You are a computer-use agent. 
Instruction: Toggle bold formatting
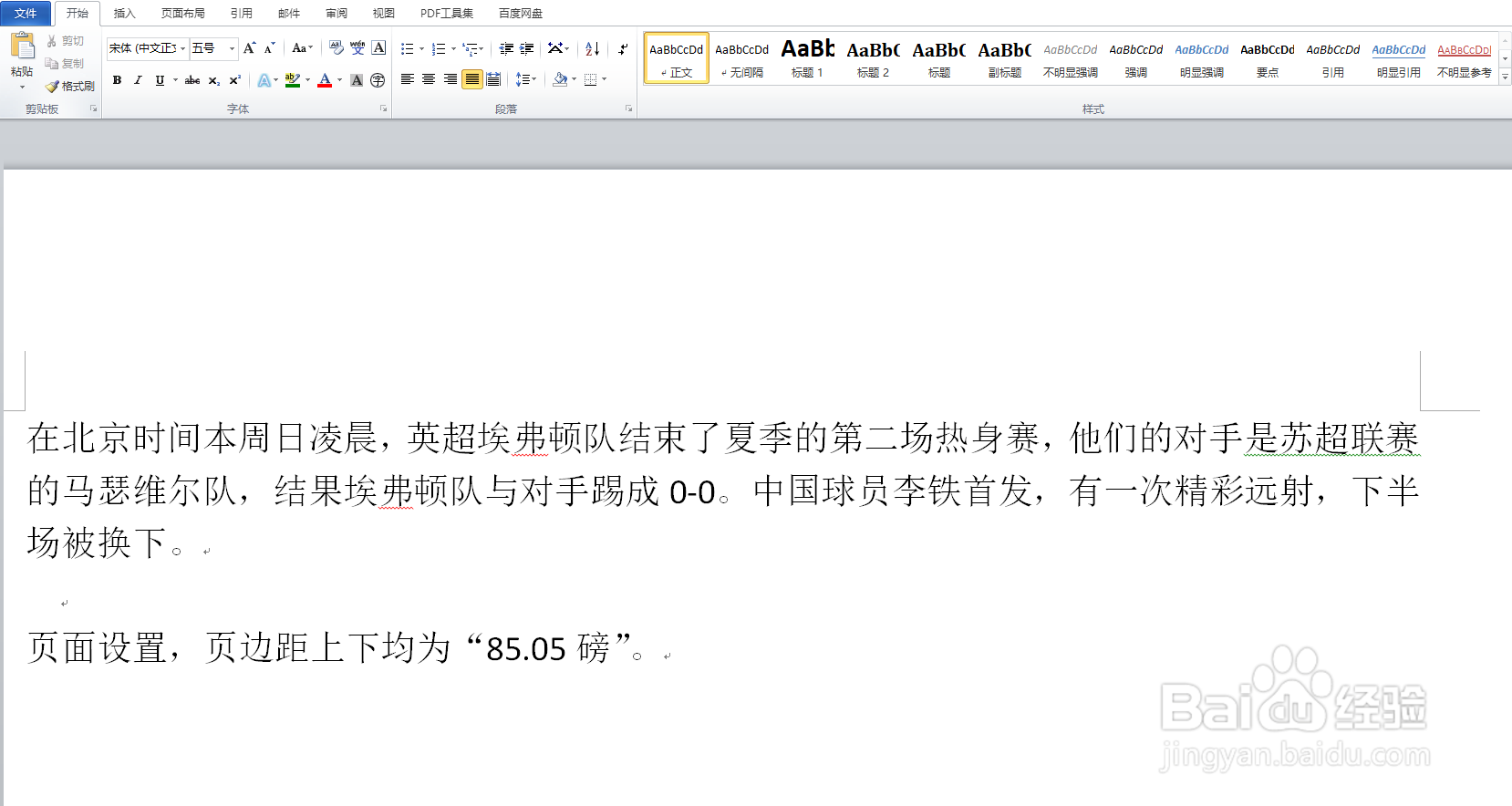coord(117,80)
